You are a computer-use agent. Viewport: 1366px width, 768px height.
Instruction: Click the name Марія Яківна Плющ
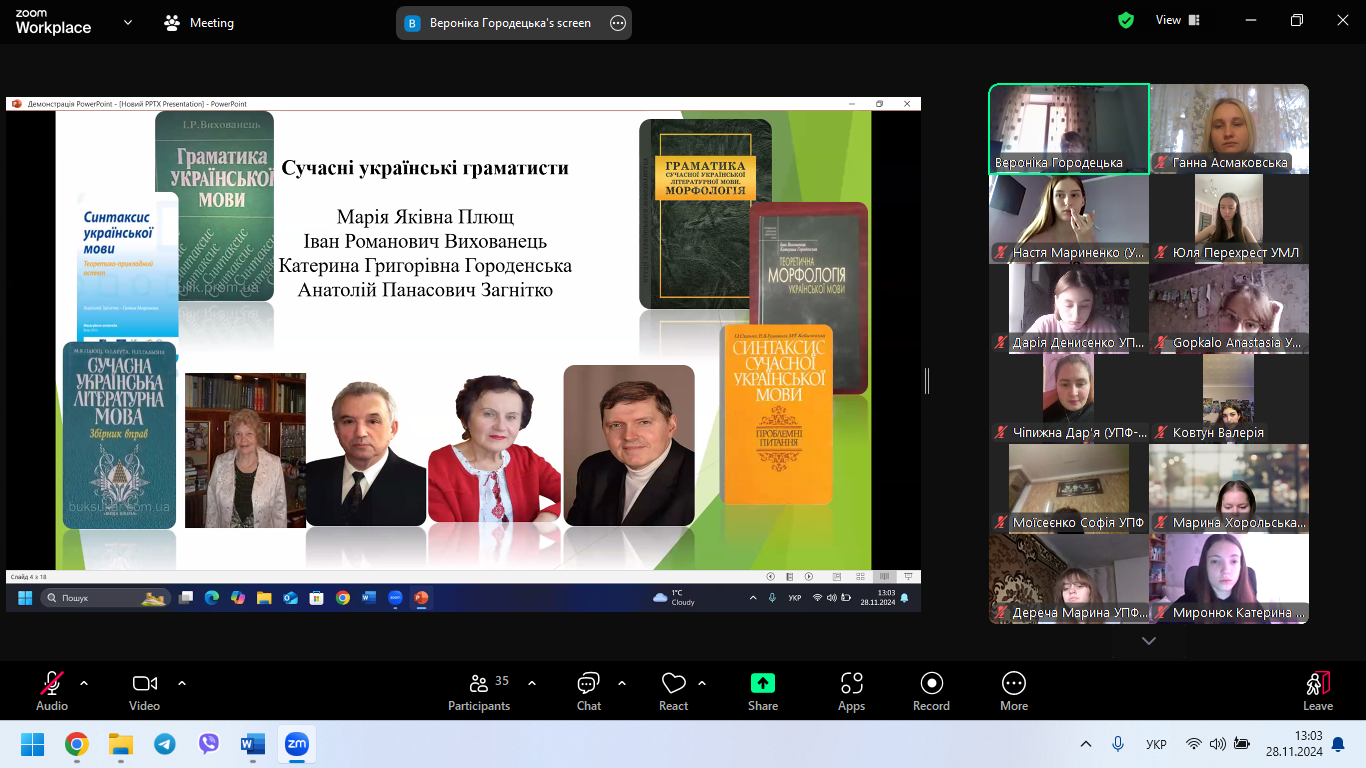[x=425, y=217]
